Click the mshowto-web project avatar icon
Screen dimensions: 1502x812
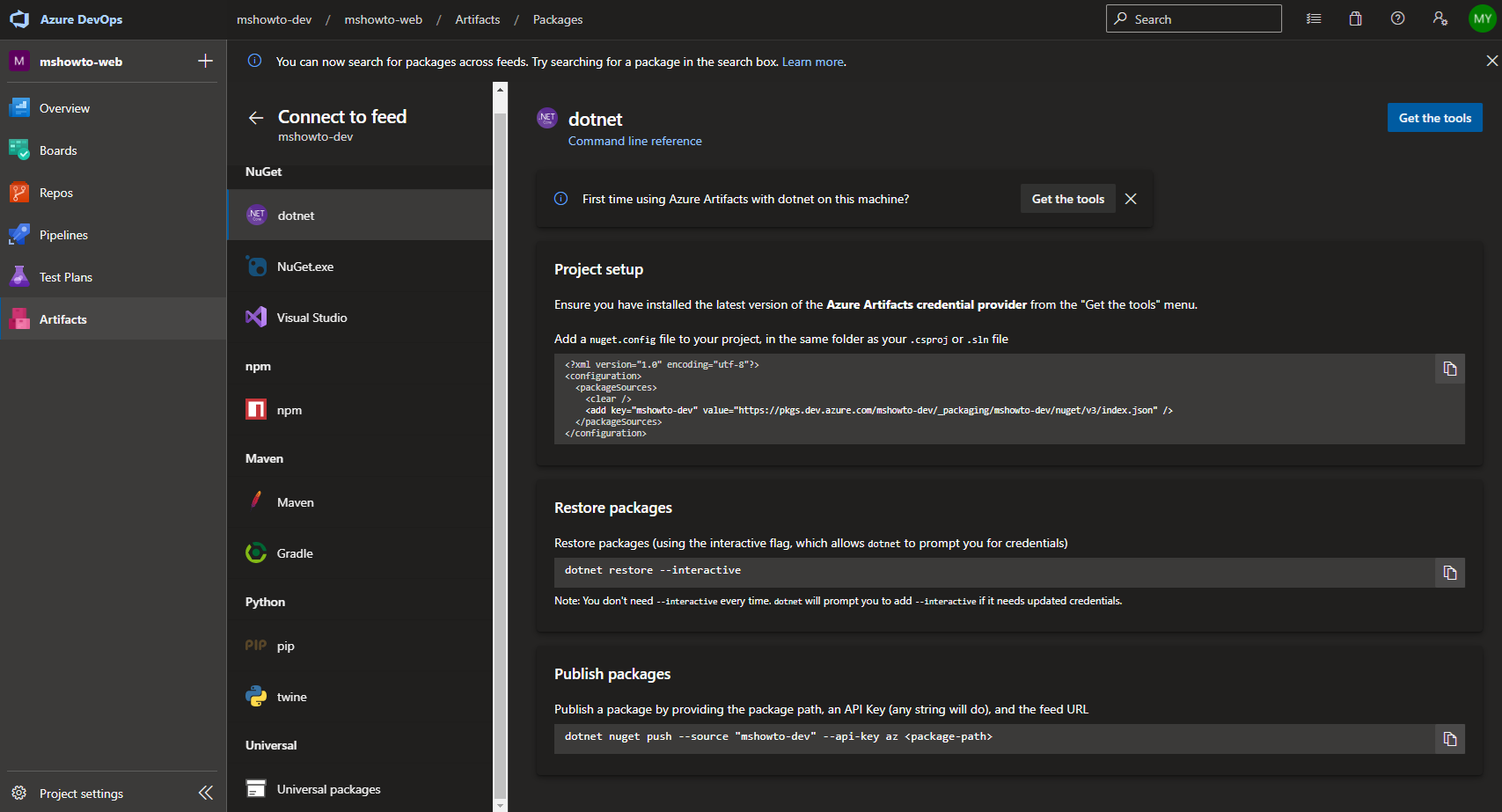click(x=19, y=62)
